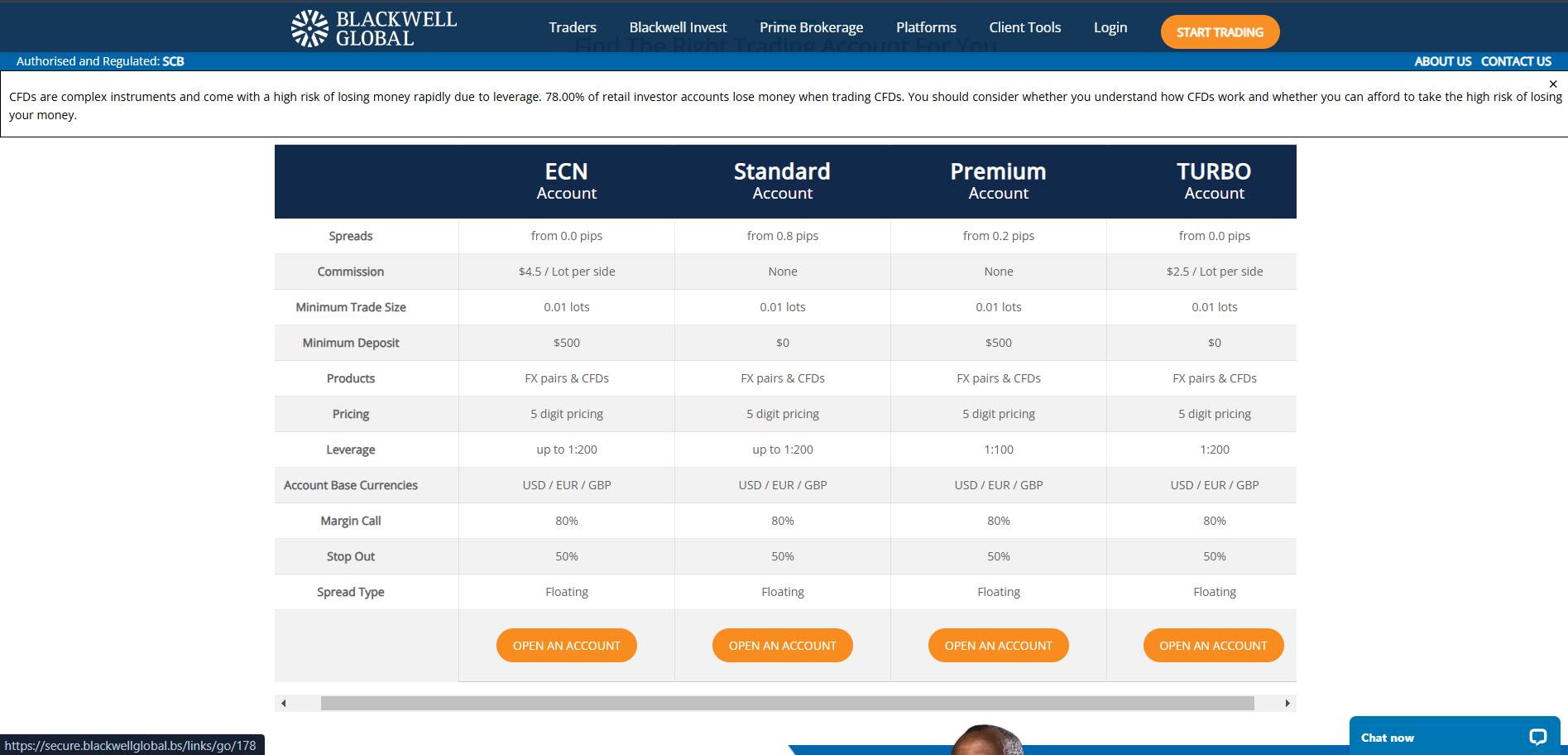The width and height of the screenshot is (1568, 755).
Task: Open the Traders menu
Action: 573,27
